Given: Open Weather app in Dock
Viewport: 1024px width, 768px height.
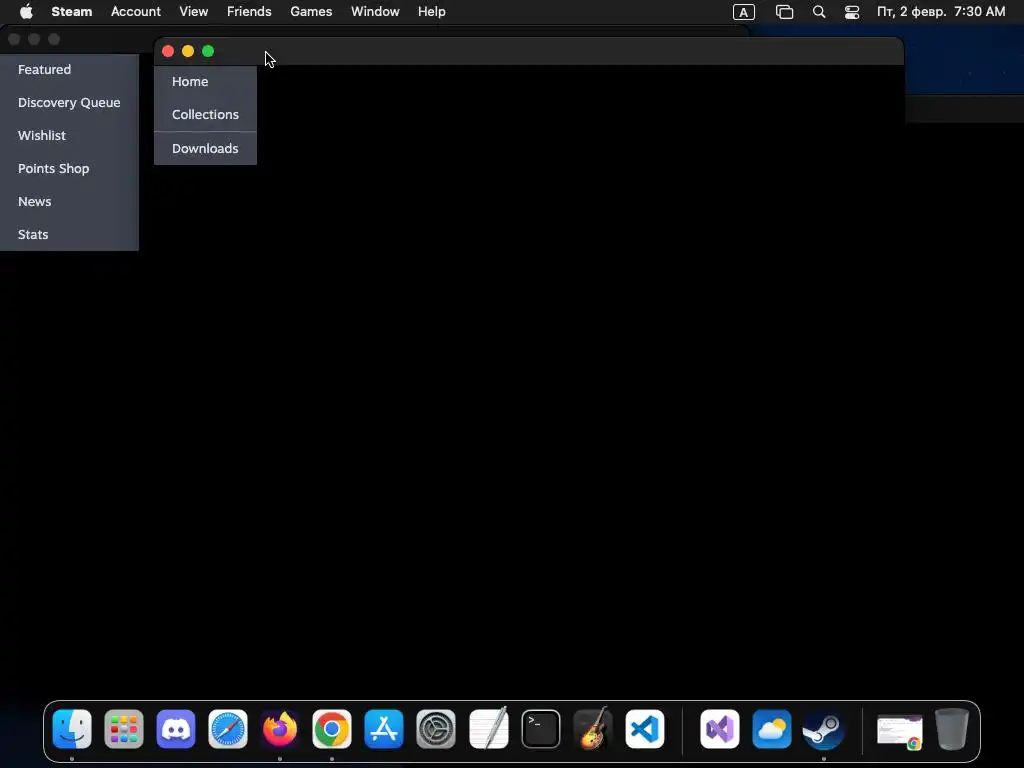Looking at the screenshot, I should pyautogui.click(x=772, y=729).
